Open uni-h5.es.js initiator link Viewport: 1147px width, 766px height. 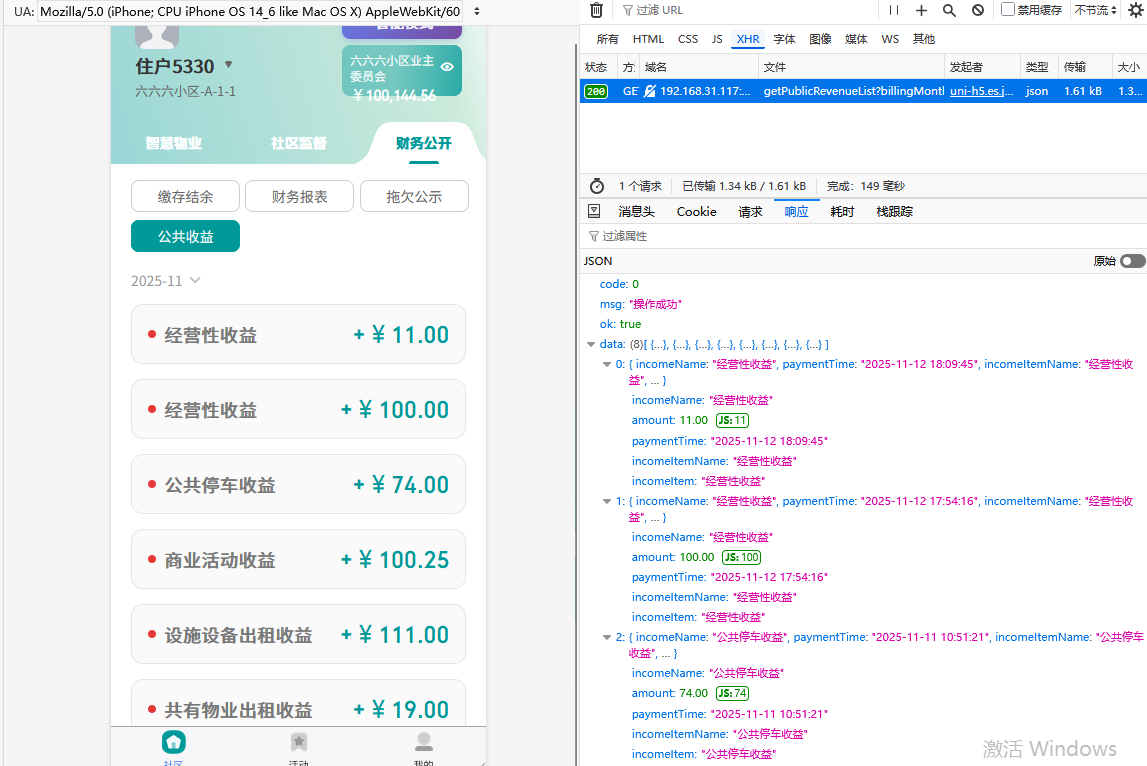click(x=981, y=91)
